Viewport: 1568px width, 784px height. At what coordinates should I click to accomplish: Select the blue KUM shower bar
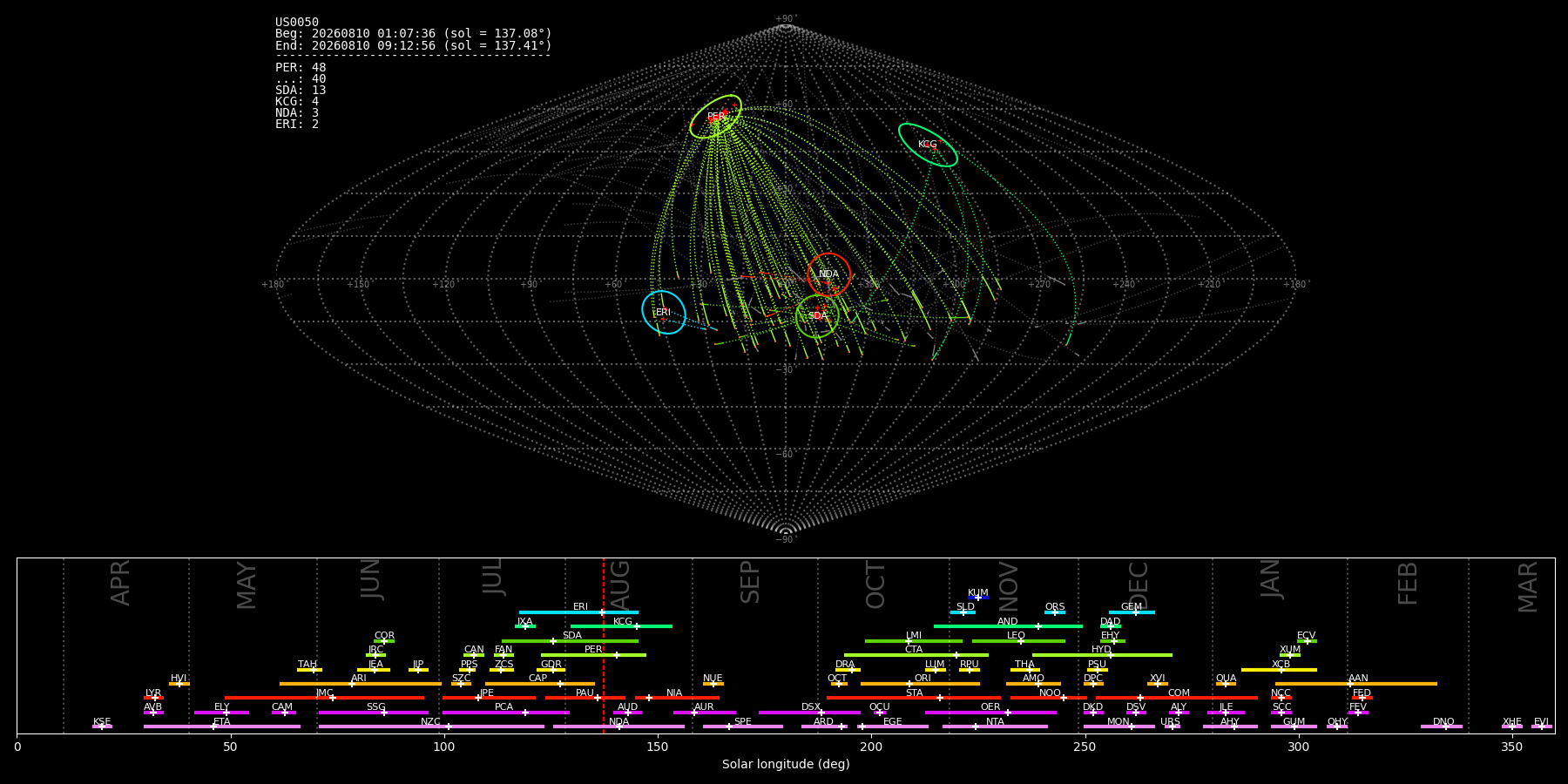point(978,598)
